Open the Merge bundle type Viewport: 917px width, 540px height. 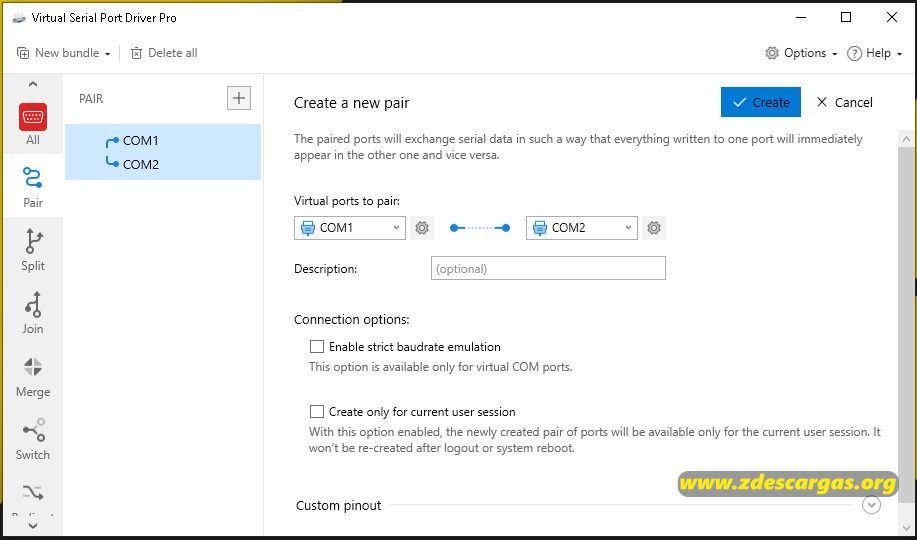point(33,377)
